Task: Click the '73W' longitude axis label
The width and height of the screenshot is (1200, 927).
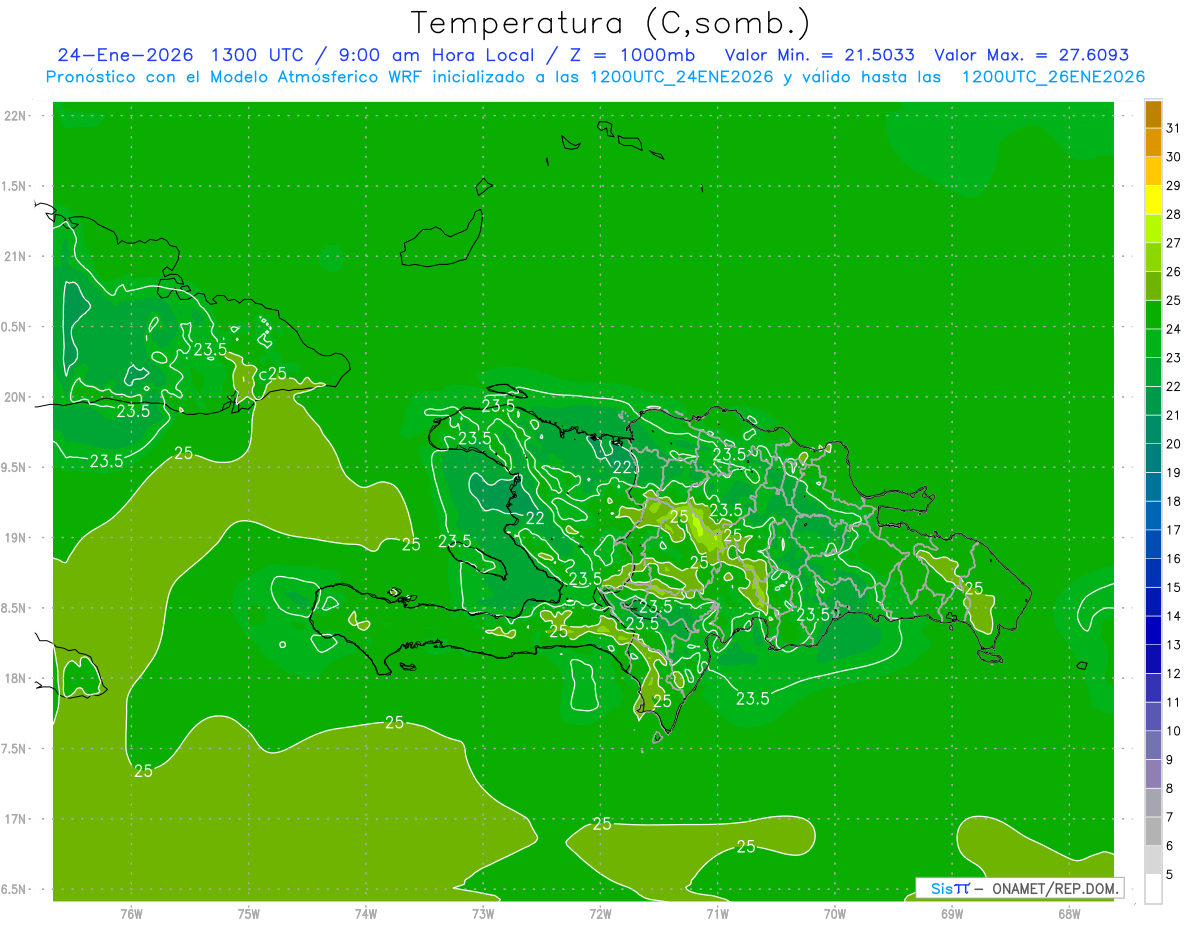Action: (483, 914)
